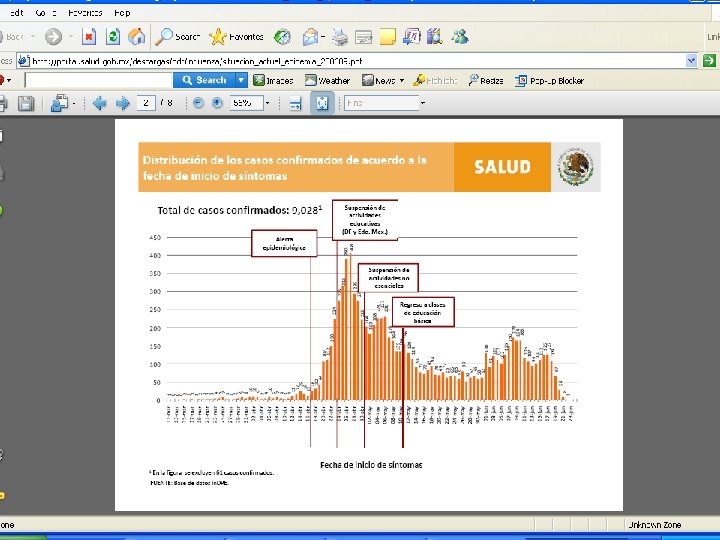Open the Help menu
The image size is (720, 540).
(x=123, y=13)
